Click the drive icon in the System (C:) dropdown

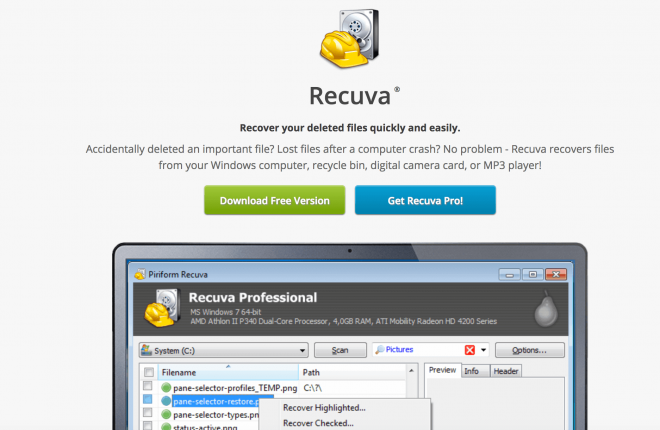tap(146, 350)
